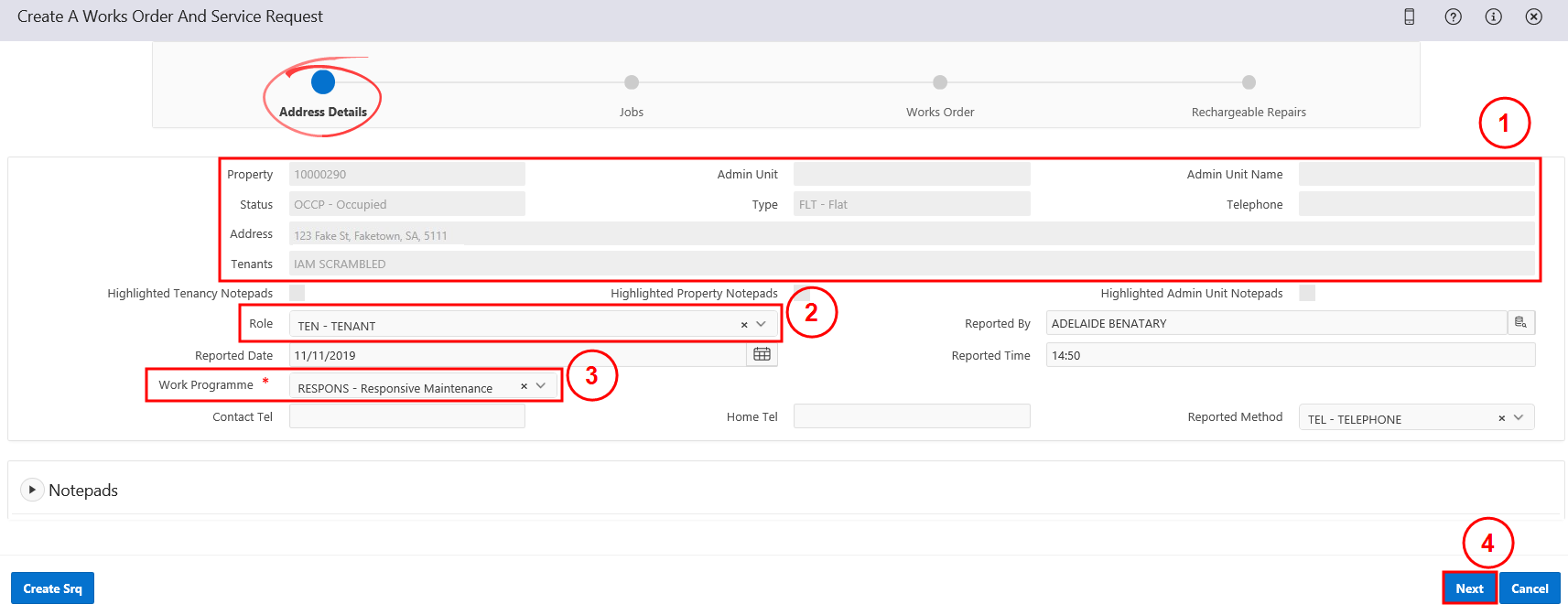This screenshot has height=615, width=1568.
Task: Click the information icon in header
Action: (x=1493, y=16)
